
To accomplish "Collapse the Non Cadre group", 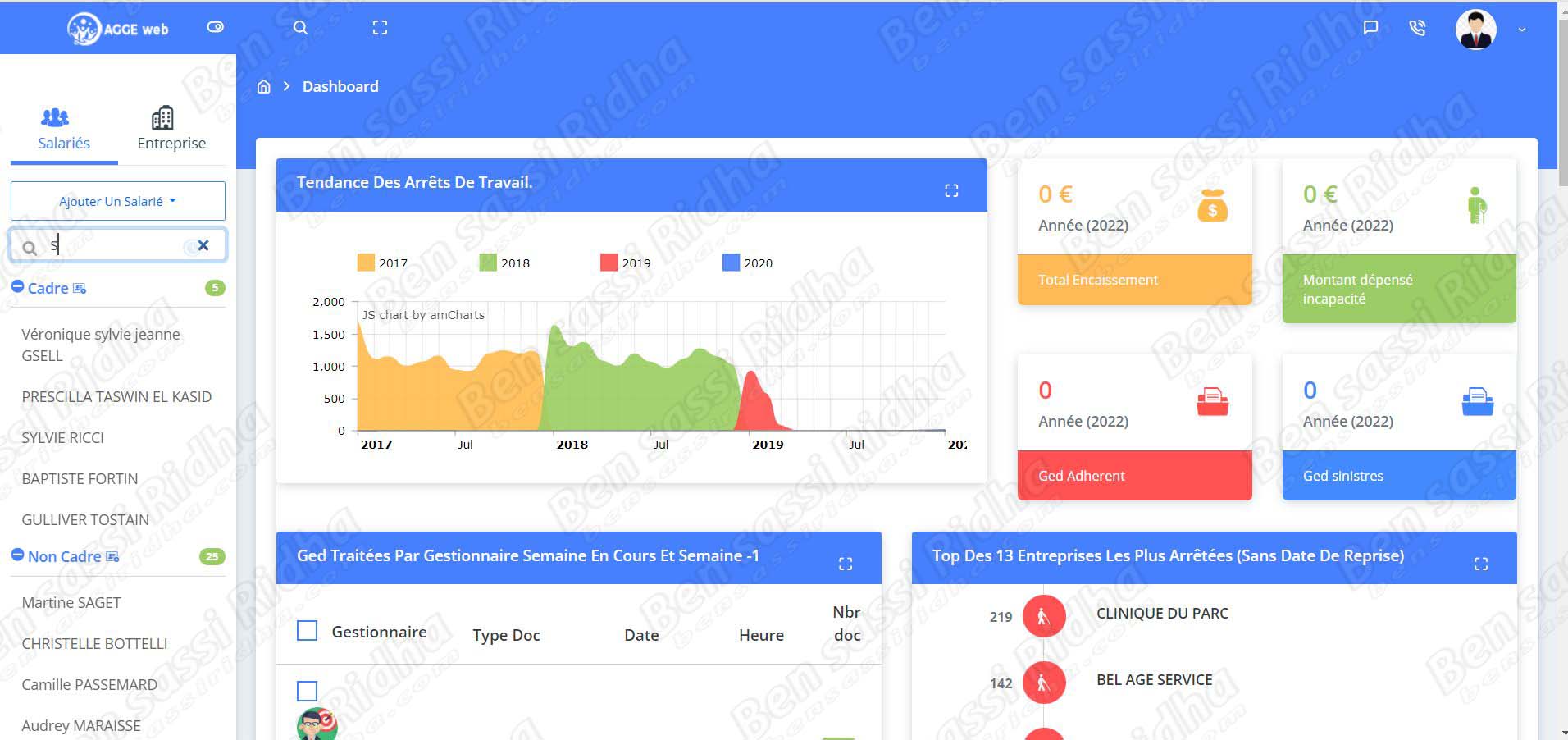I will click(18, 555).
